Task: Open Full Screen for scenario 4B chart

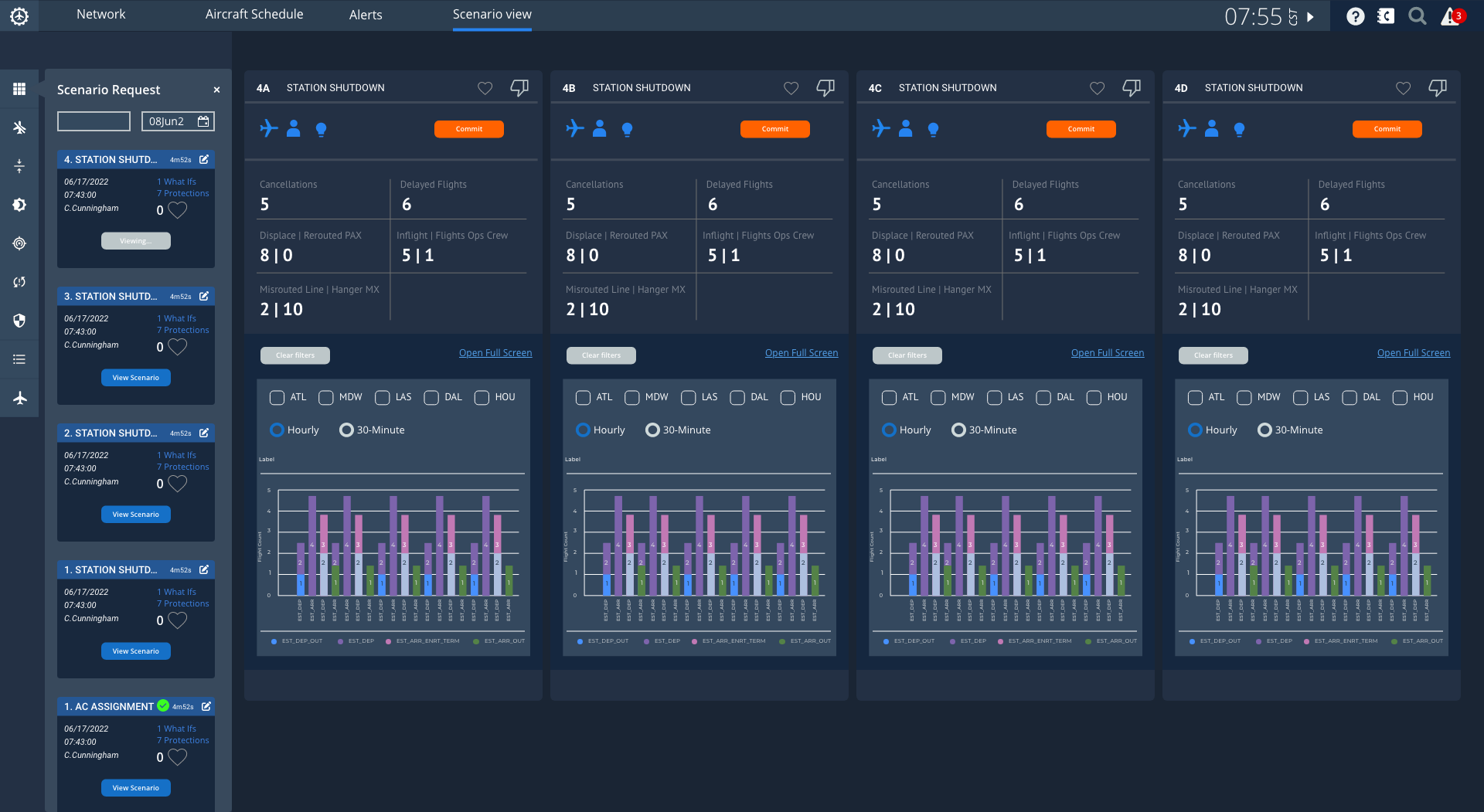Action: click(x=801, y=353)
